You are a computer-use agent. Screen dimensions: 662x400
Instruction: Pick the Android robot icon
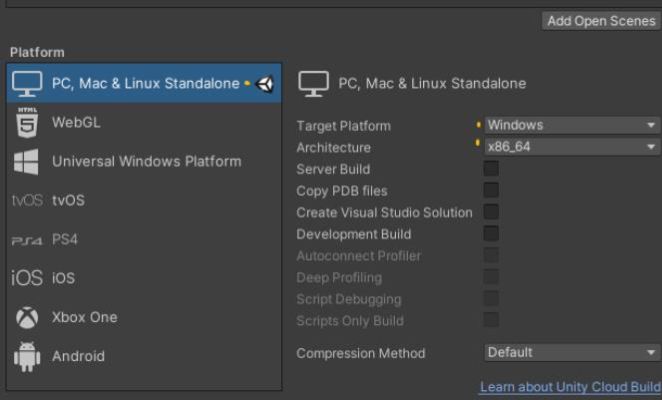pos(27,357)
